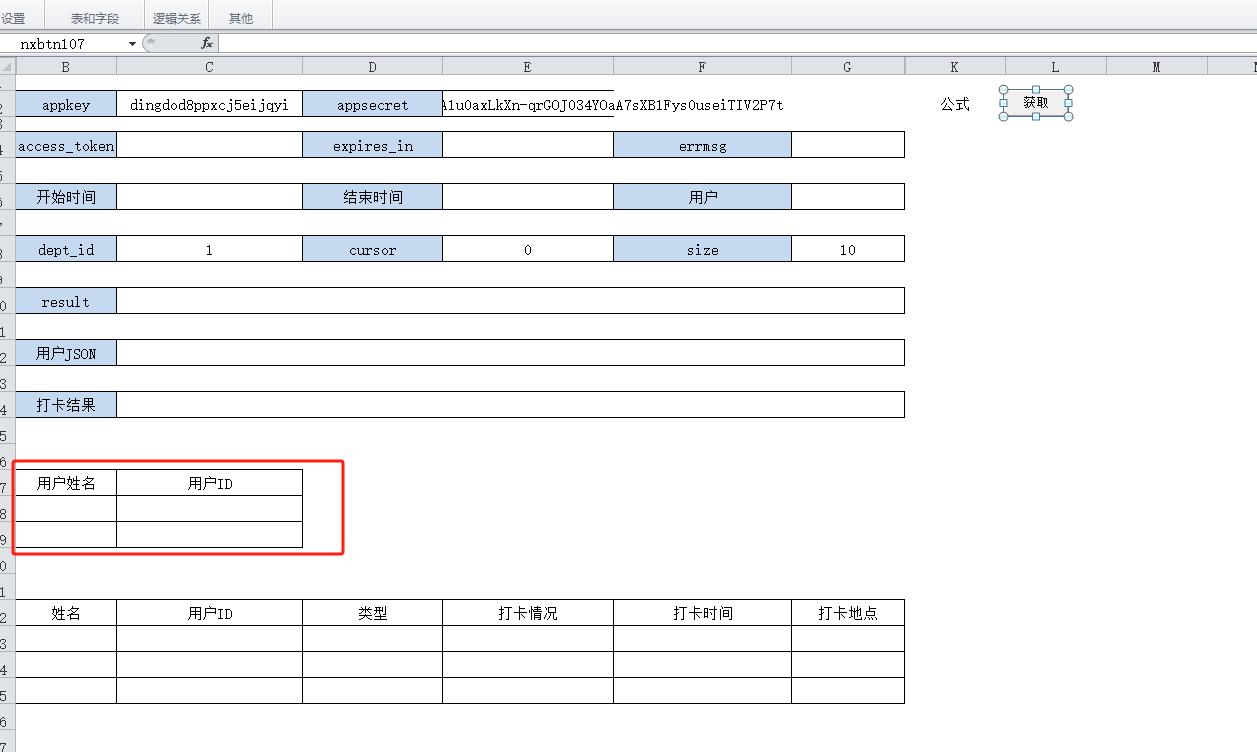The width and height of the screenshot is (1257, 752).
Task: Open the Name Box dropdown arrow
Action: 132,44
